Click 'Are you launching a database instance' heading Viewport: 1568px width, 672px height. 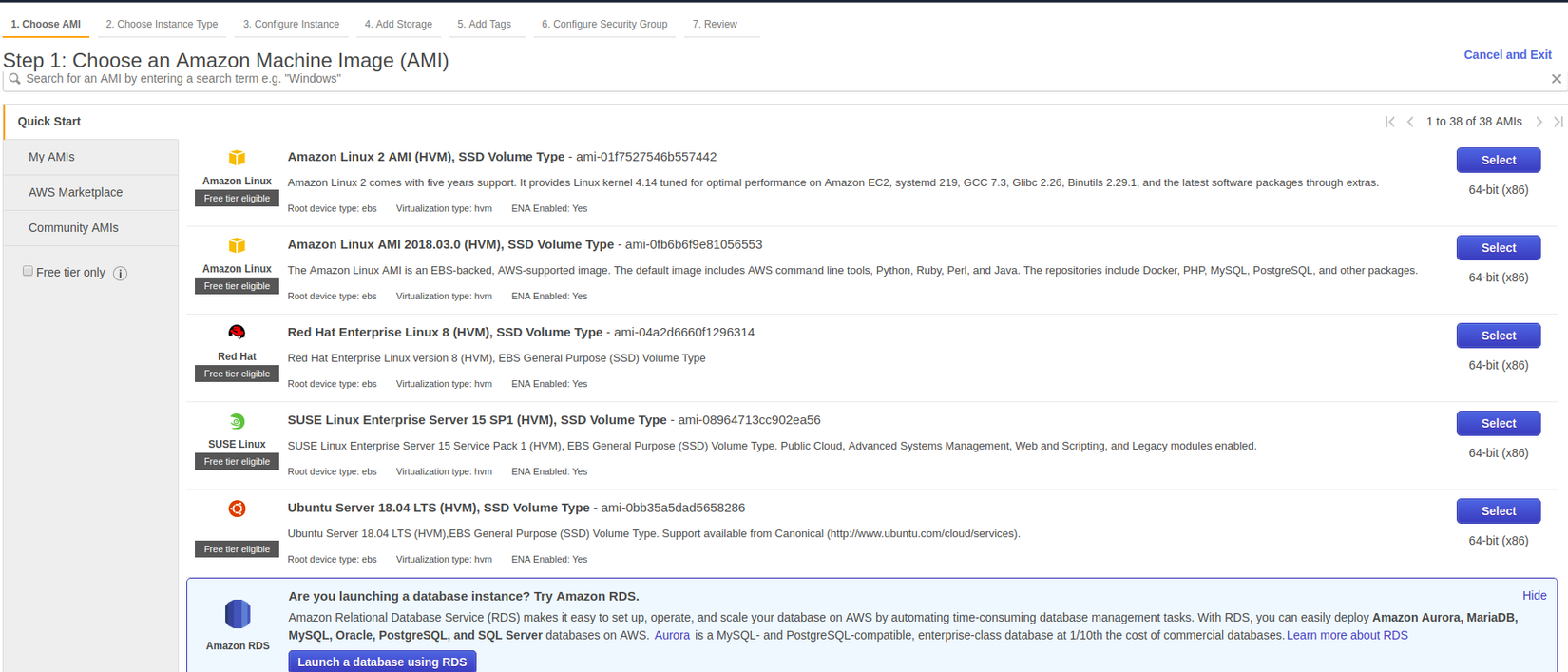pos(464,597)
